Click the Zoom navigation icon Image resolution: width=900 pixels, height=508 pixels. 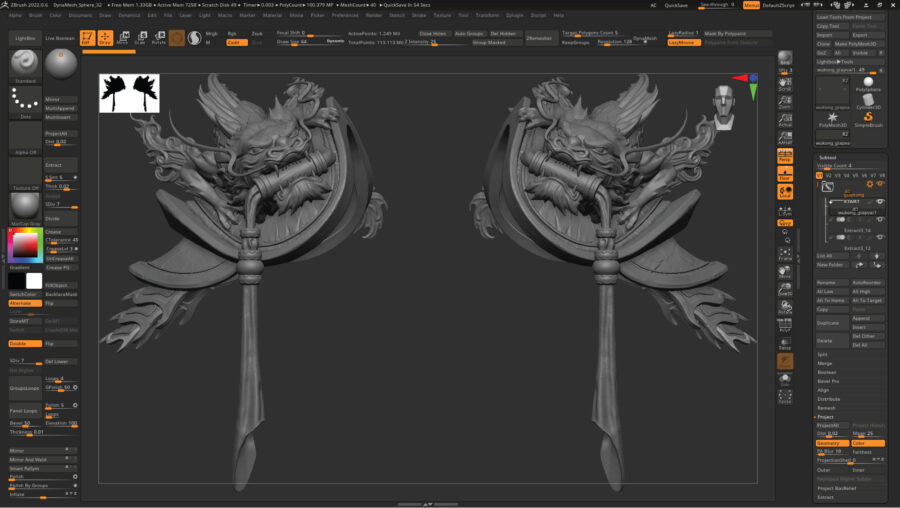(785, 105)
